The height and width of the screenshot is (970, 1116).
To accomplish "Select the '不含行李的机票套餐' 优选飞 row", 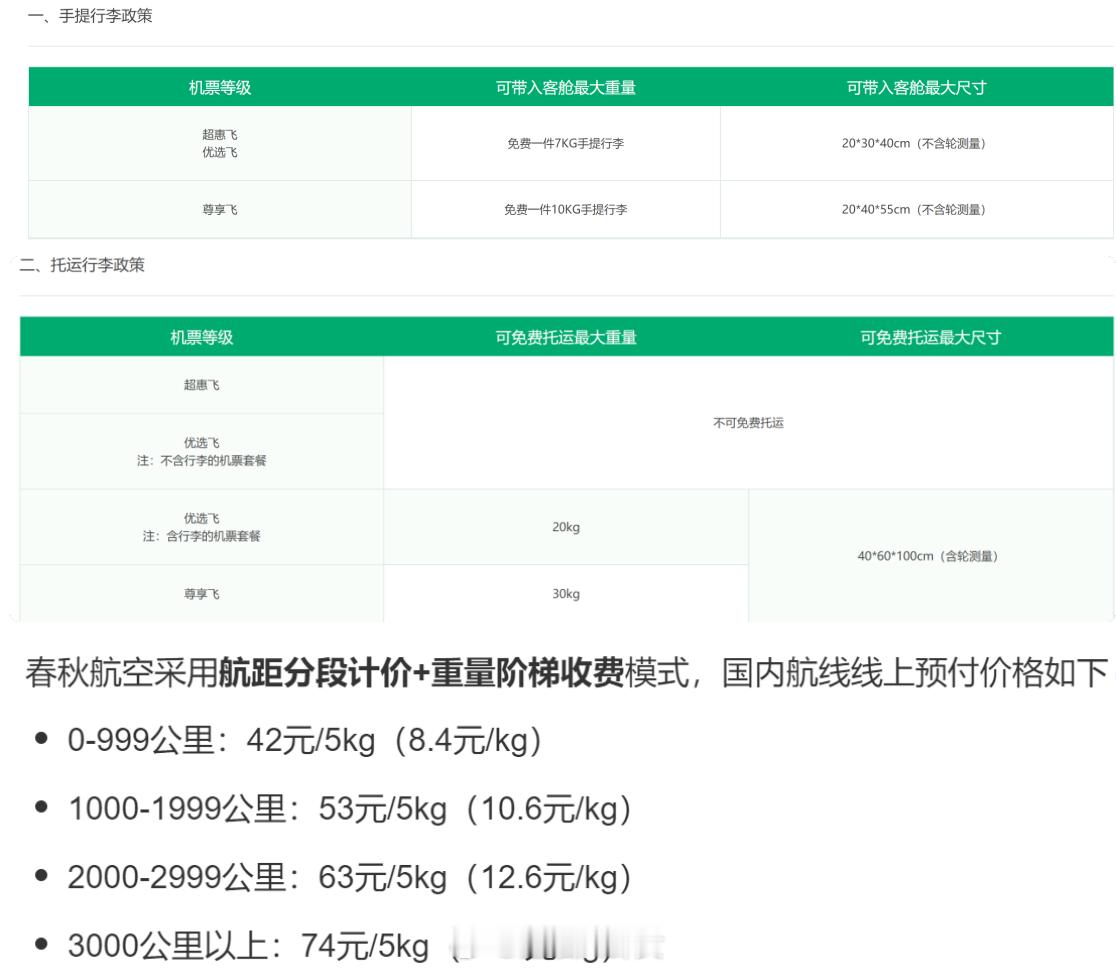I will tap(201, 452).
